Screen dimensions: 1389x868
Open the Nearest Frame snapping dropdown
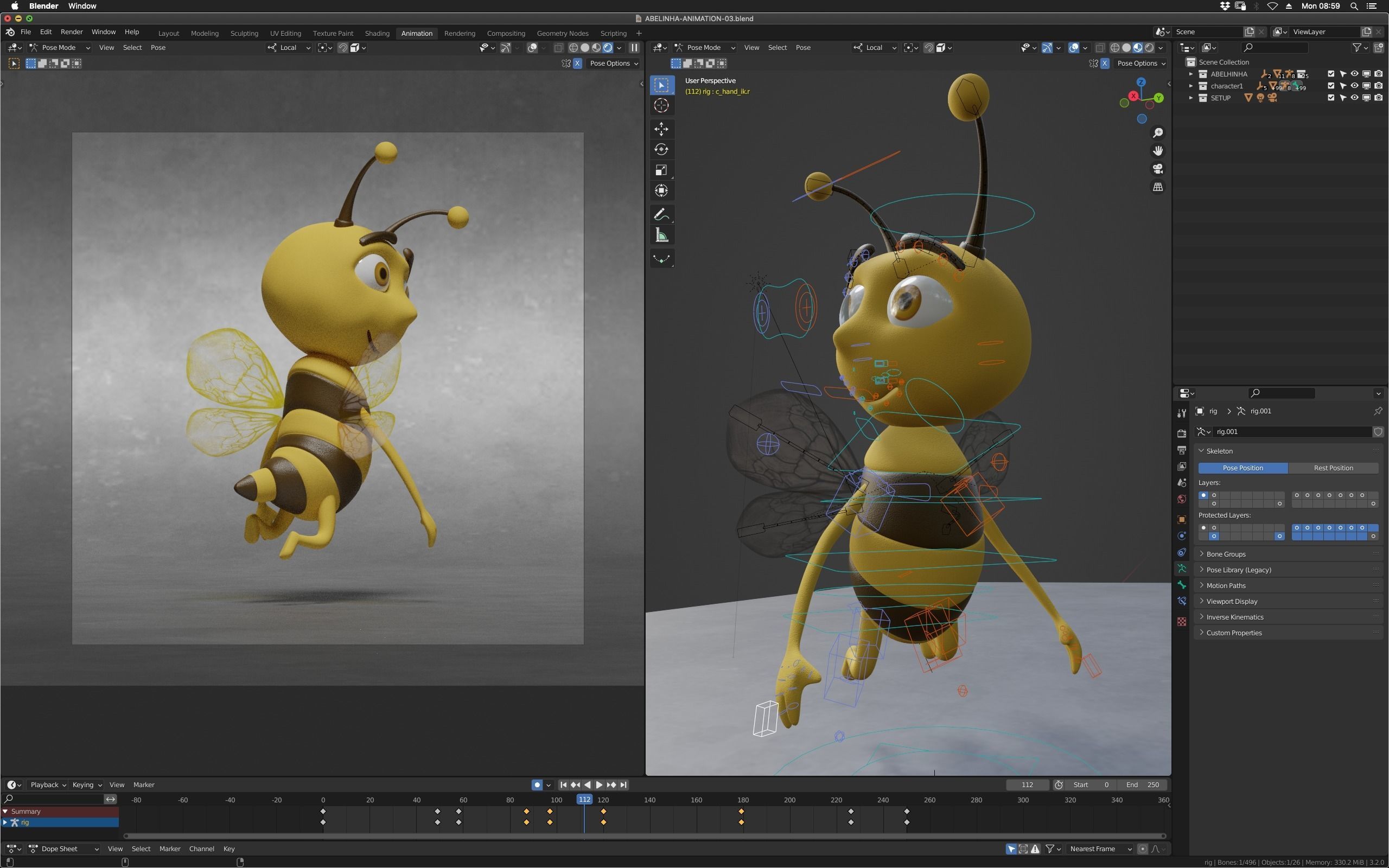[1100, 849]
